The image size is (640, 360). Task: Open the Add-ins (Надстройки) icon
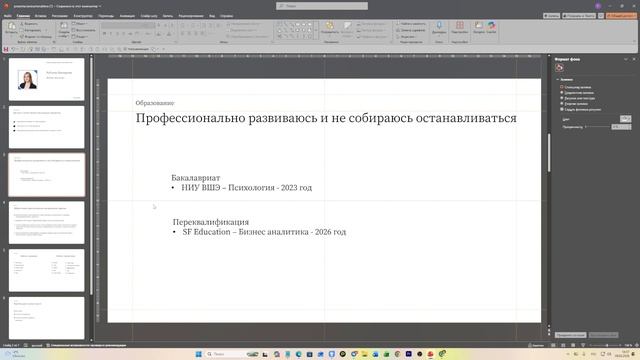pos(460,26)
